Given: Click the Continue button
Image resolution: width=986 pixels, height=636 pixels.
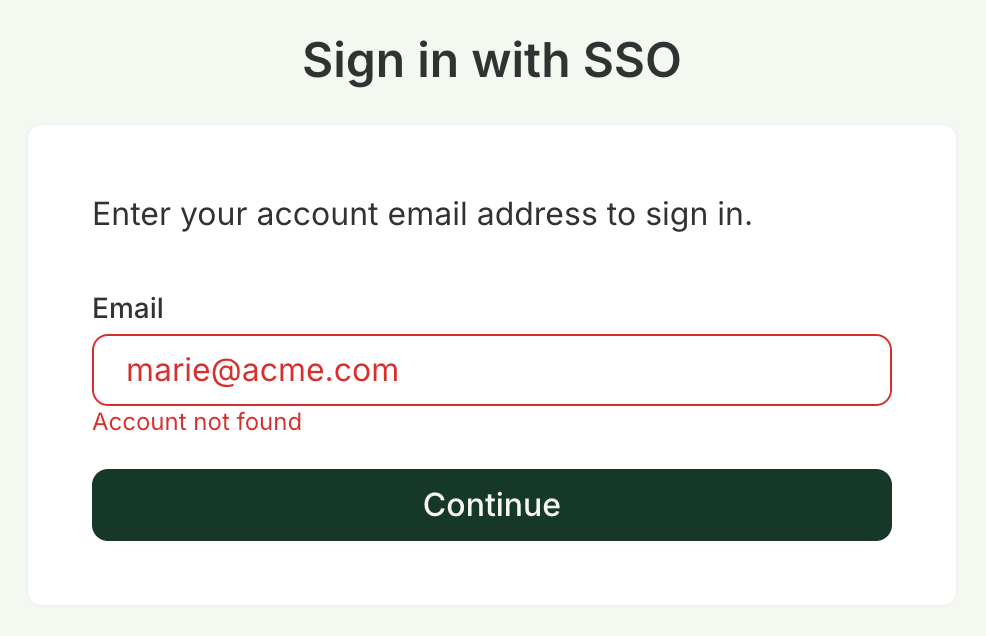Looking at the screenshot, I should (491, 505).
